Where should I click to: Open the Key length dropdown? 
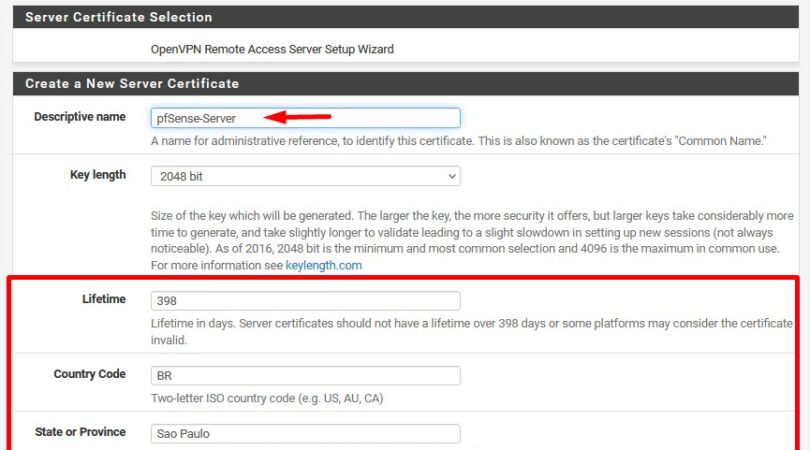305,176
